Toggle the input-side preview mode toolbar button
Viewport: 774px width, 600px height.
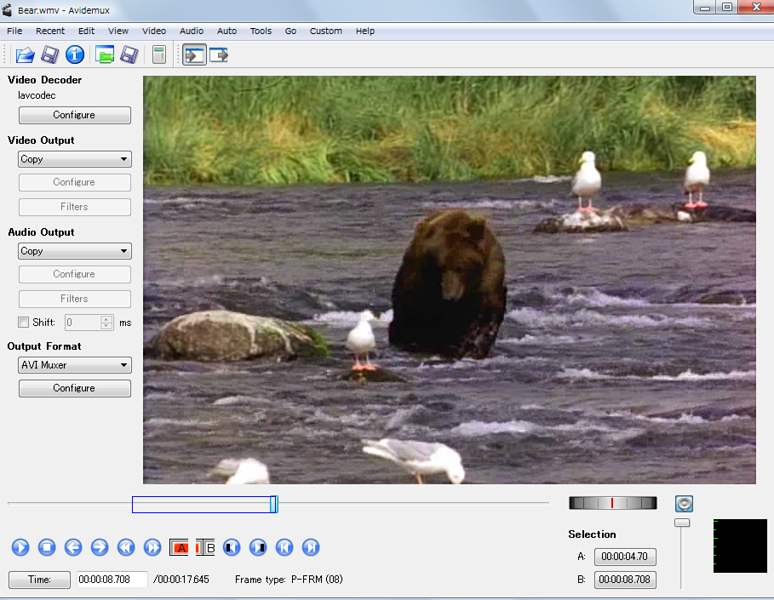pos(194,55)
